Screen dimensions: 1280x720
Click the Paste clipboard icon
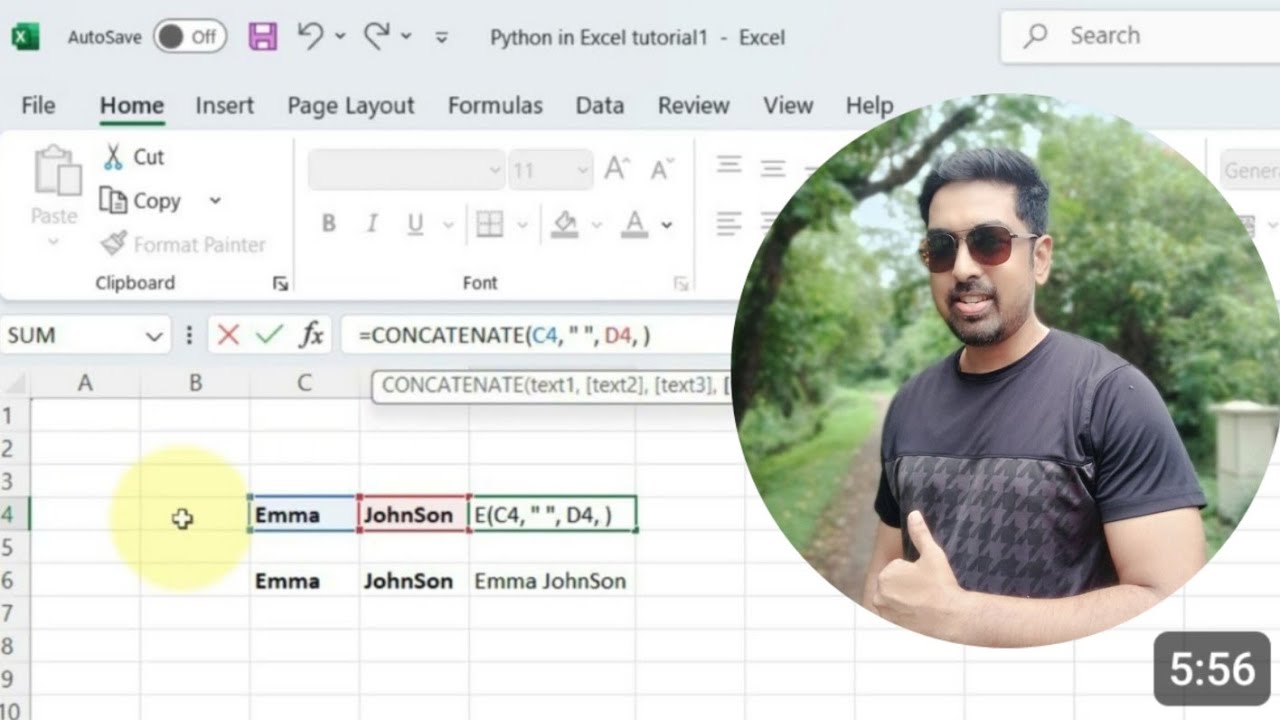pos(57,170)
